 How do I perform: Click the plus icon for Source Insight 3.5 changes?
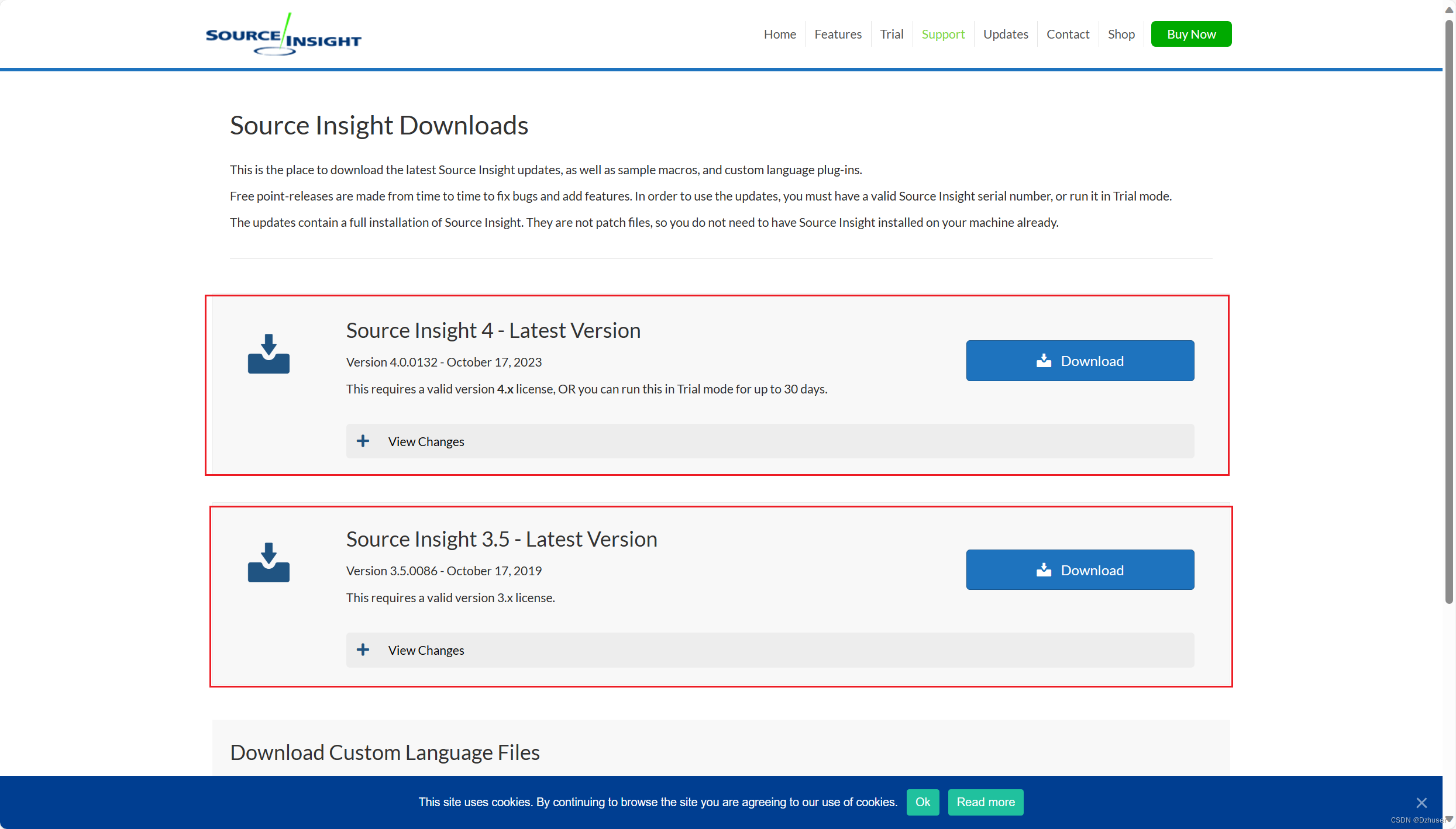click(363, 650)
